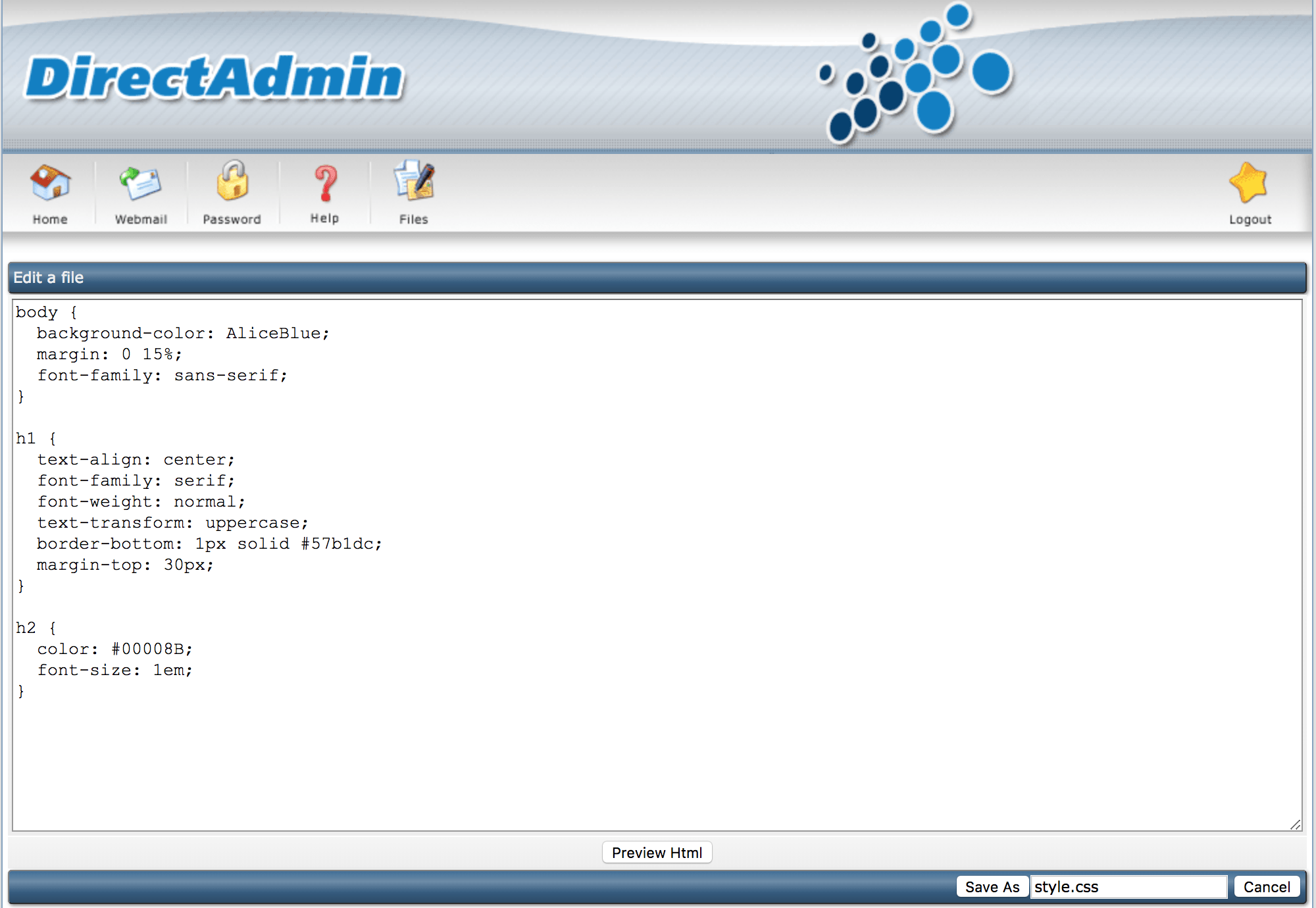This screenshot has height=908, width=1316.
Task: Click the textarea resize handle corner
Action: (x=1295, y=824)
